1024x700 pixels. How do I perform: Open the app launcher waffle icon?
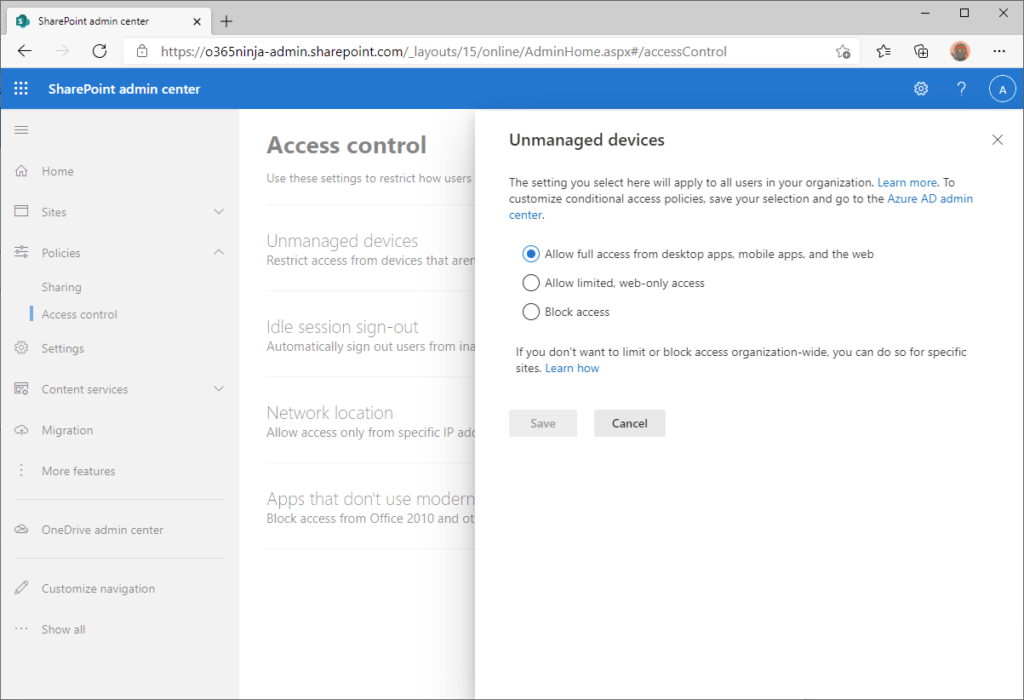coord(21,89)
